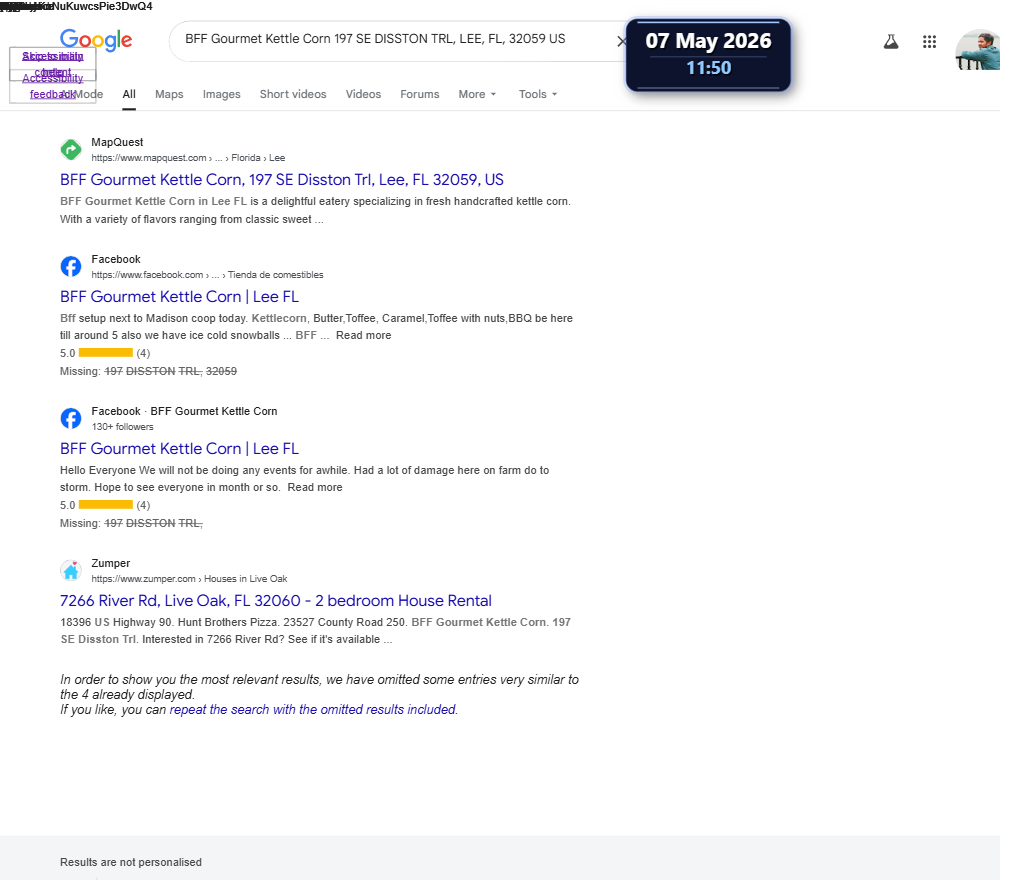Viewport: 1012px width, 880px height.
Task: Click the Google logo
Action: point(96,40)
